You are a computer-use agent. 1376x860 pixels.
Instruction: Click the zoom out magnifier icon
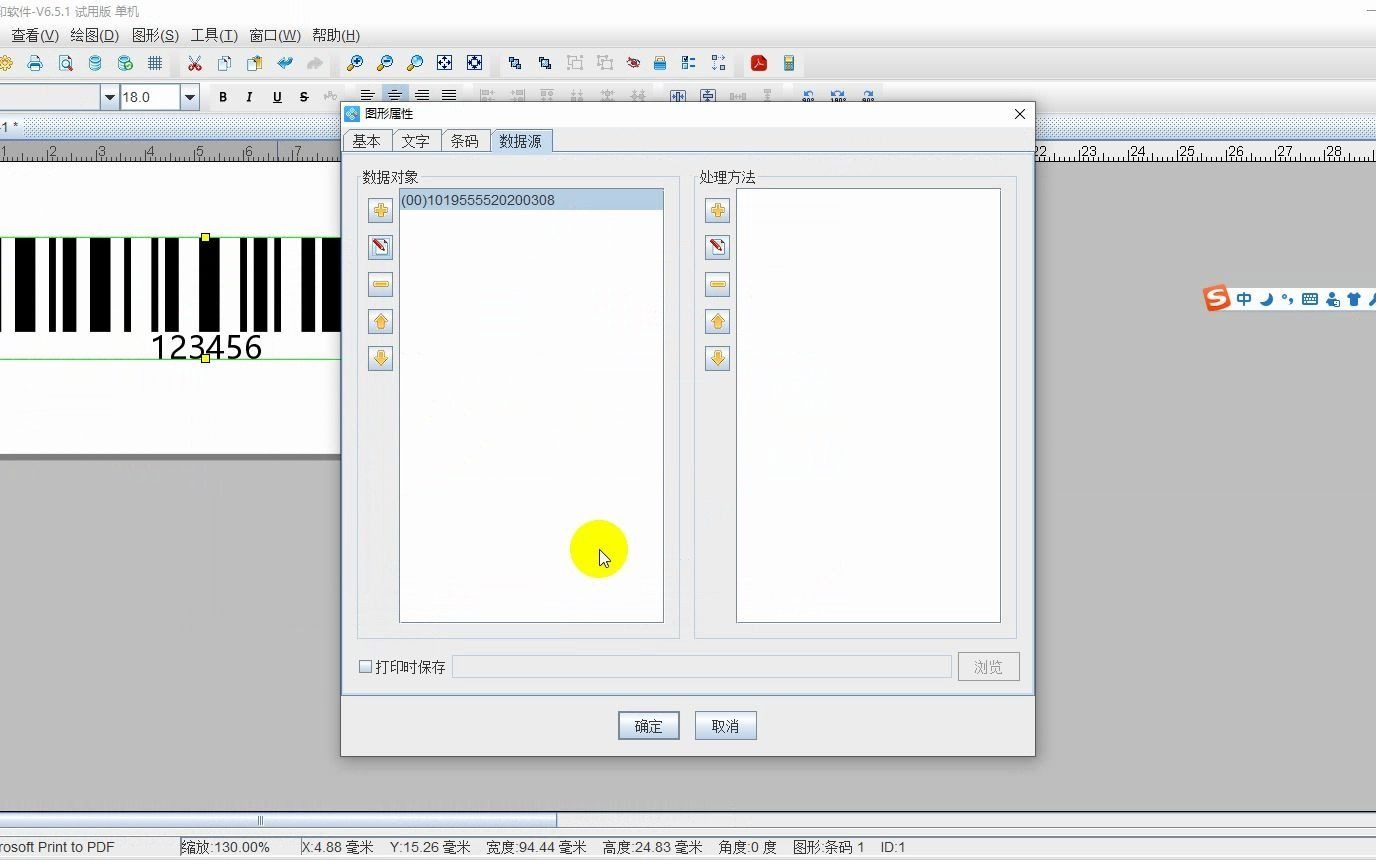pyautogui.click(x=385, y=63)
